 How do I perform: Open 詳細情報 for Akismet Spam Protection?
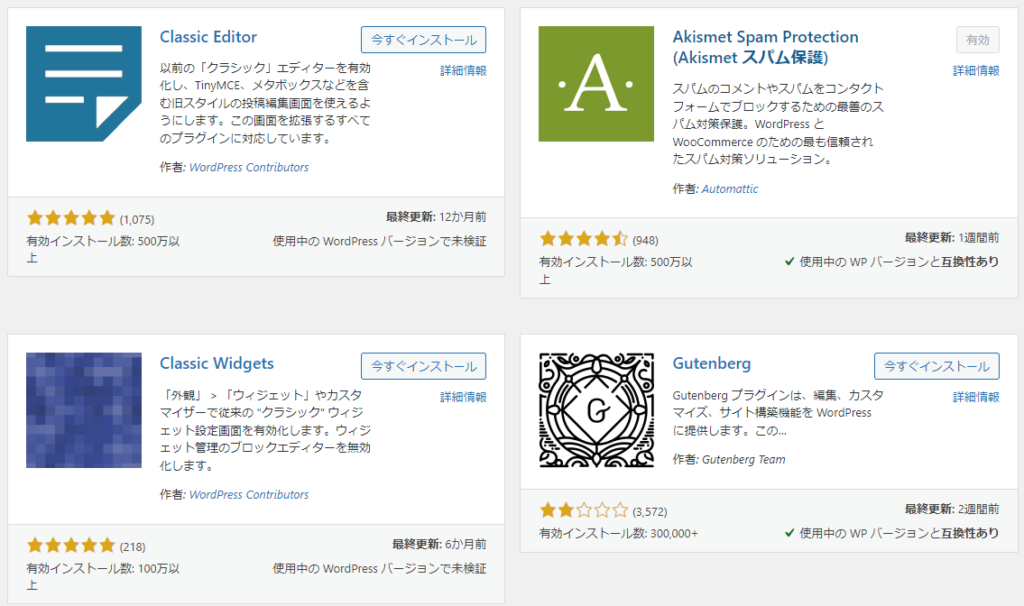976,71
